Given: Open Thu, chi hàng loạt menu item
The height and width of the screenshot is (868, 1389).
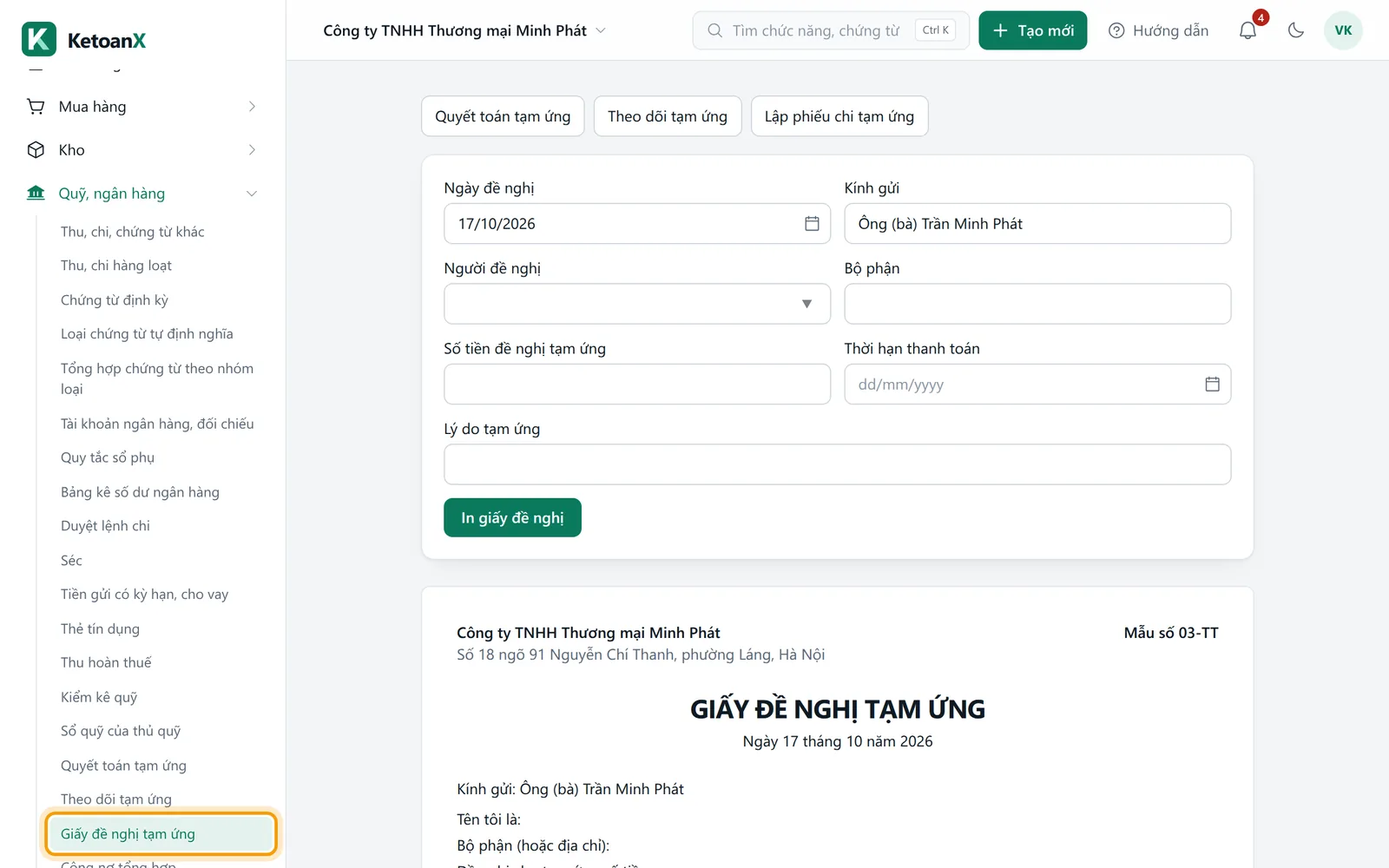Looking at the screenshot, I should (x=116, y=266).
